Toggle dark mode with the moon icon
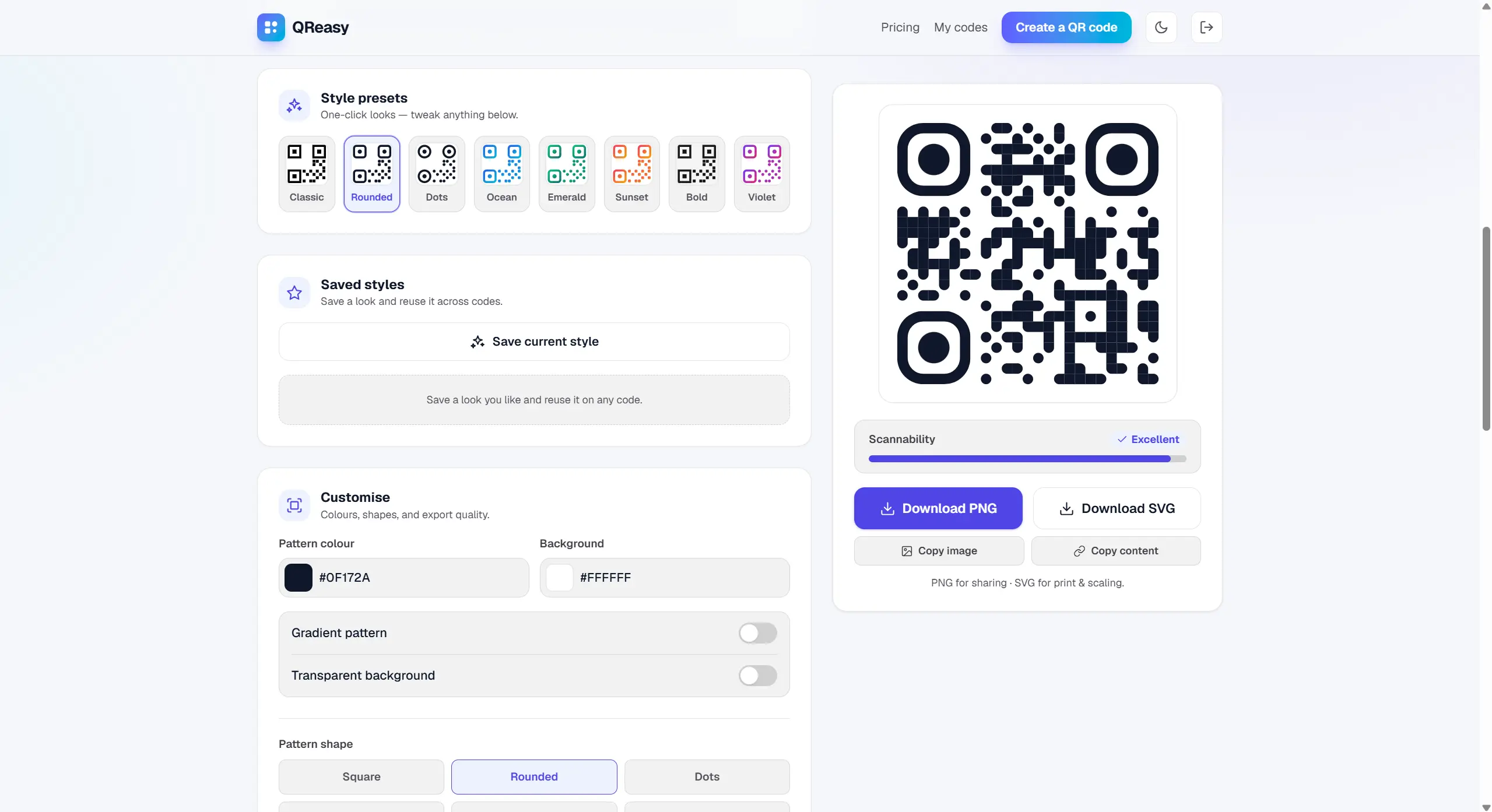Image resolution: width=1492 pixels, height=812 pixels. point(1161,27)
